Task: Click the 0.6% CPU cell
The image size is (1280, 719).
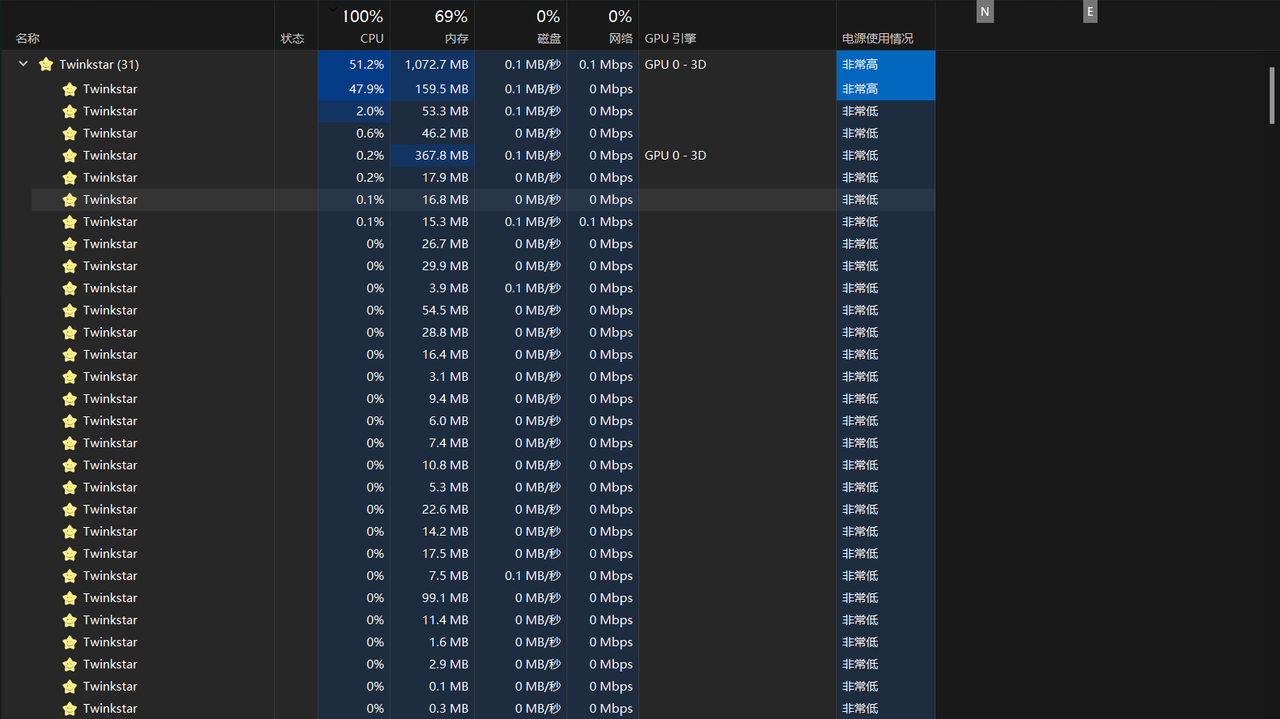Action: tap(354, 133)
